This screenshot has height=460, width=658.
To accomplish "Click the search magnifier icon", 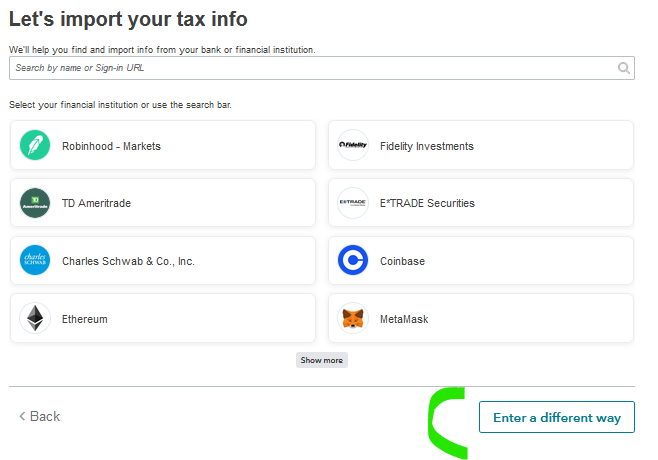I will tap(624, 68).
